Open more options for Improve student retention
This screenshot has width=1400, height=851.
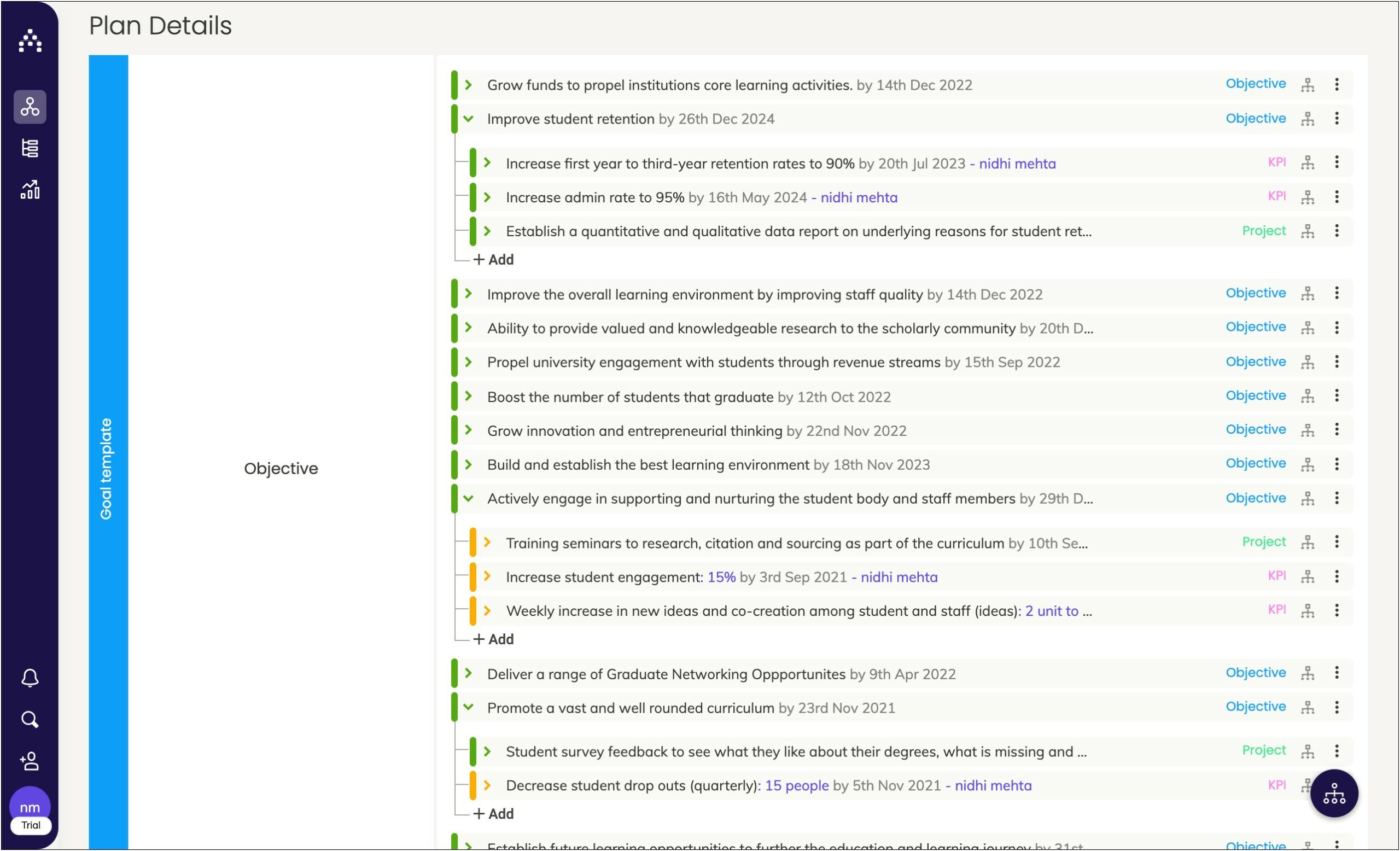click(1337, 118)
